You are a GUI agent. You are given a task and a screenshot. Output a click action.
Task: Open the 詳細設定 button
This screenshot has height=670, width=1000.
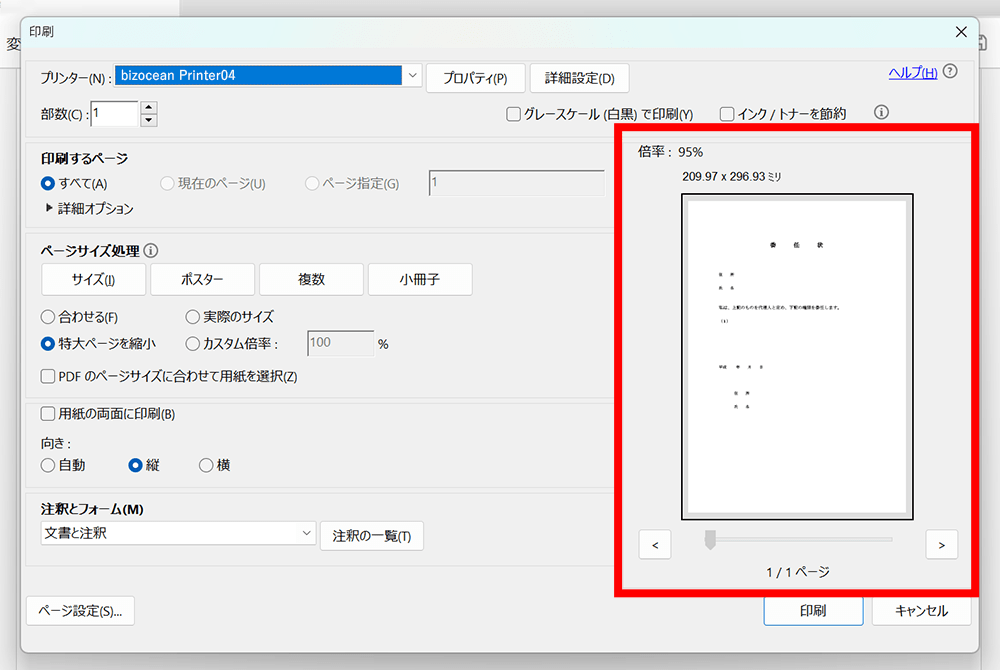tap(580, 78)
